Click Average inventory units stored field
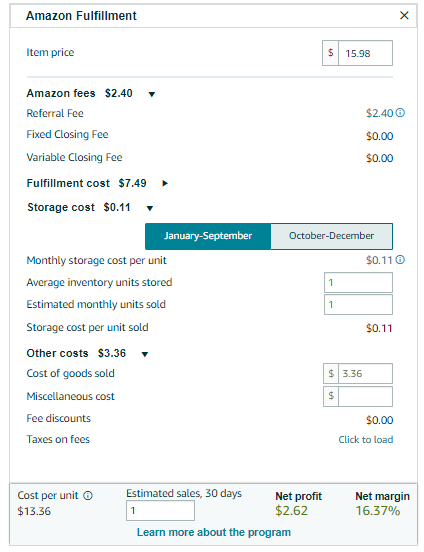424x552 pixels. click(x=358, y=282)
